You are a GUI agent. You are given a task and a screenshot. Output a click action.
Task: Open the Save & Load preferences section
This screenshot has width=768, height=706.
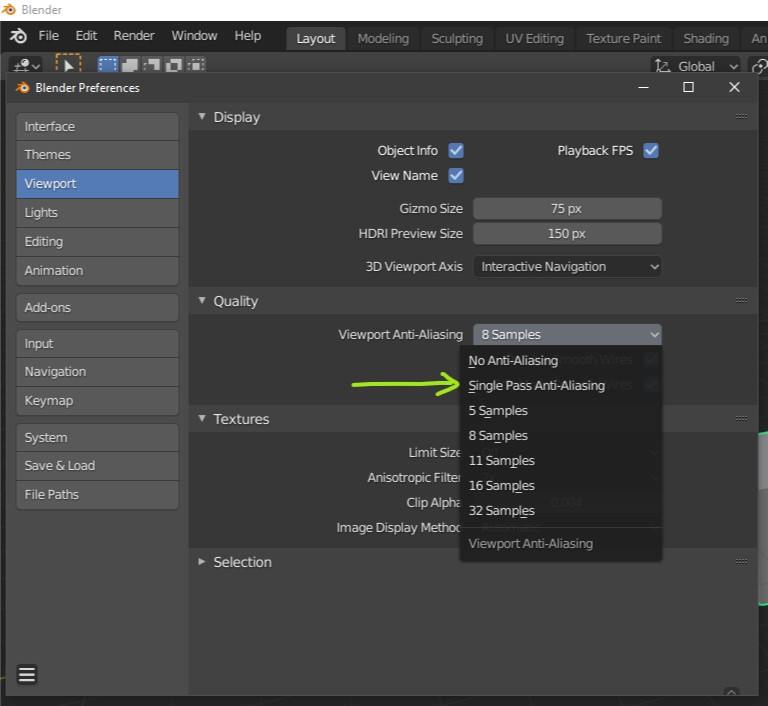pos(97,465)
